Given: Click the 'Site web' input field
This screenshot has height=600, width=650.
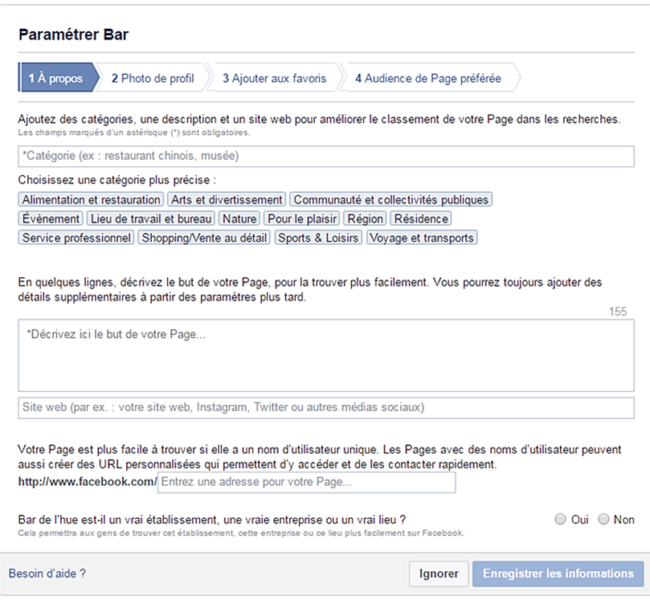Looking at the screenshot, I should pyautogui.click(x=326, y=408).
